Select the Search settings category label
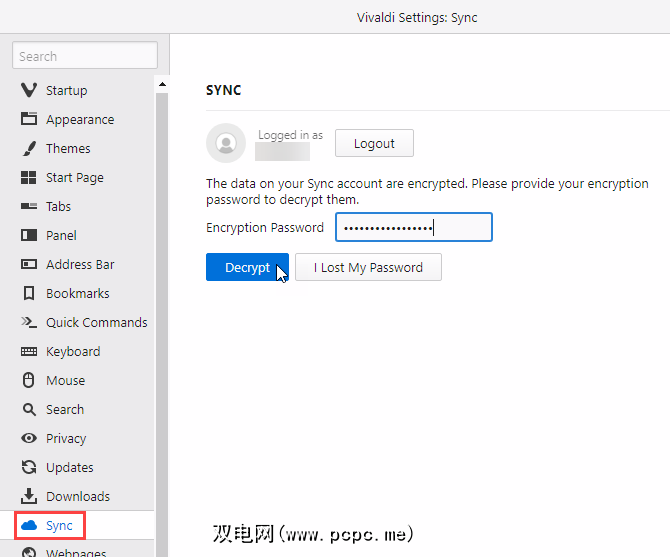670x557 pixels. coord(65,409)
